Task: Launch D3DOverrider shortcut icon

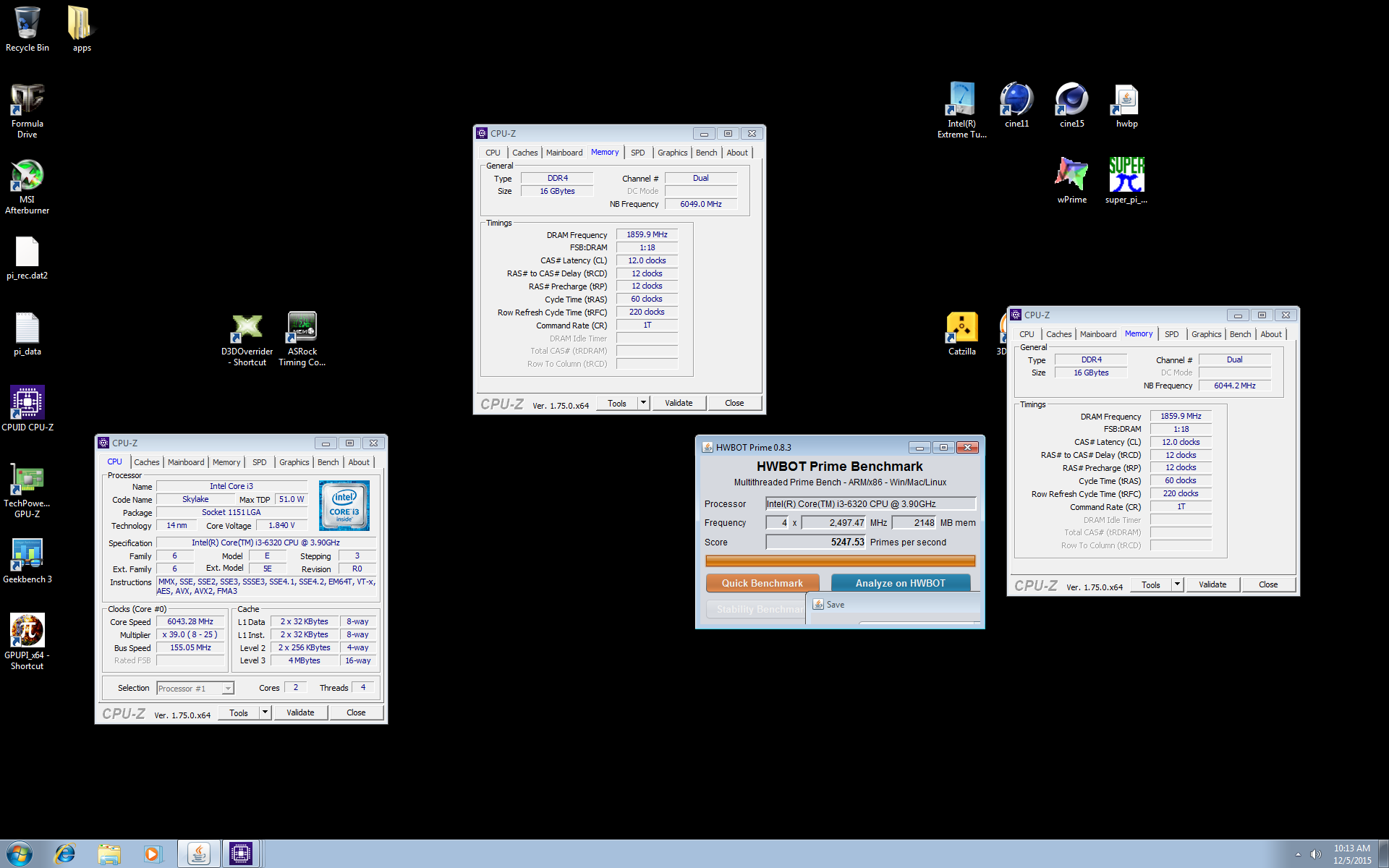Action: pos(247,339)
